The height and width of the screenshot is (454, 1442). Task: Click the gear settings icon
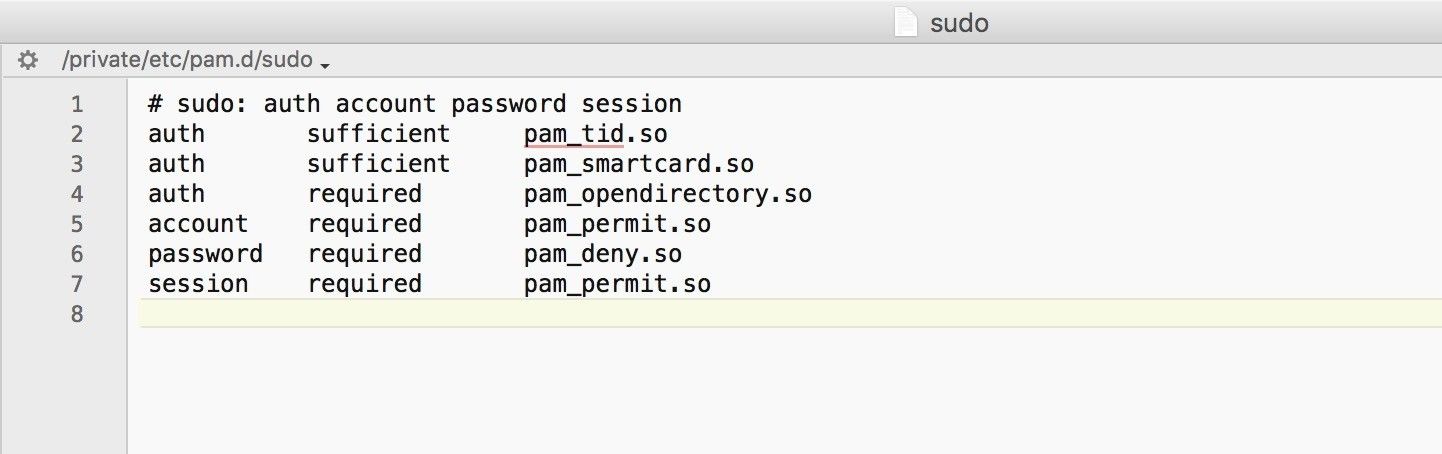[28, 61]
